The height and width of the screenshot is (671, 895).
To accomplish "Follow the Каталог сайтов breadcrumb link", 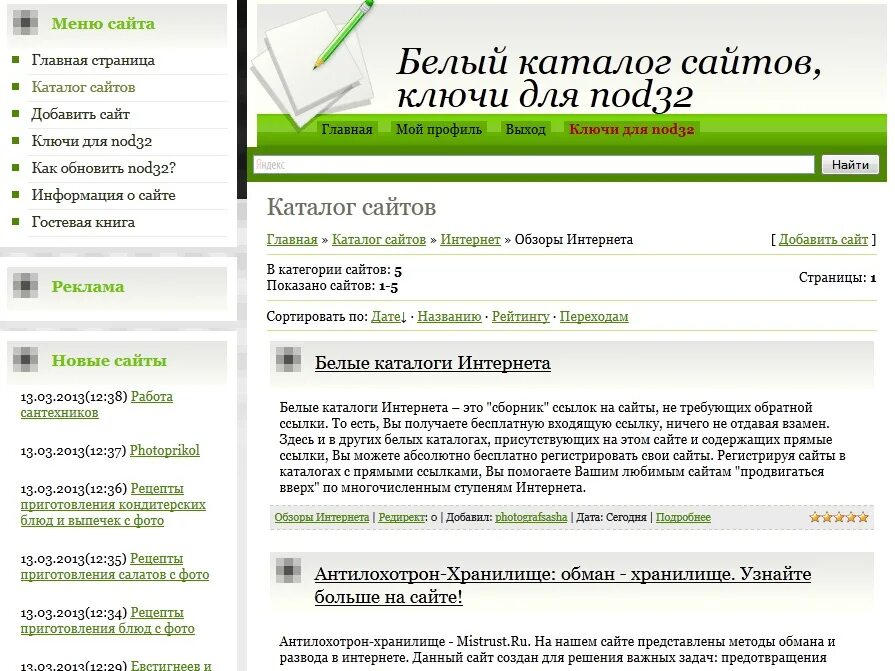I will 379,240.
